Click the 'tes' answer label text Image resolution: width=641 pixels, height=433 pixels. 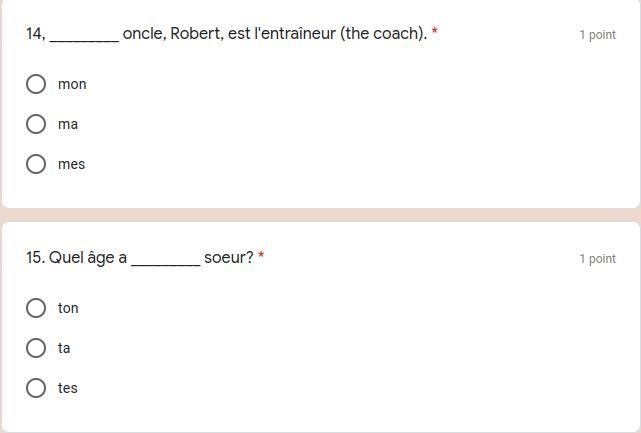coord(68,388)
